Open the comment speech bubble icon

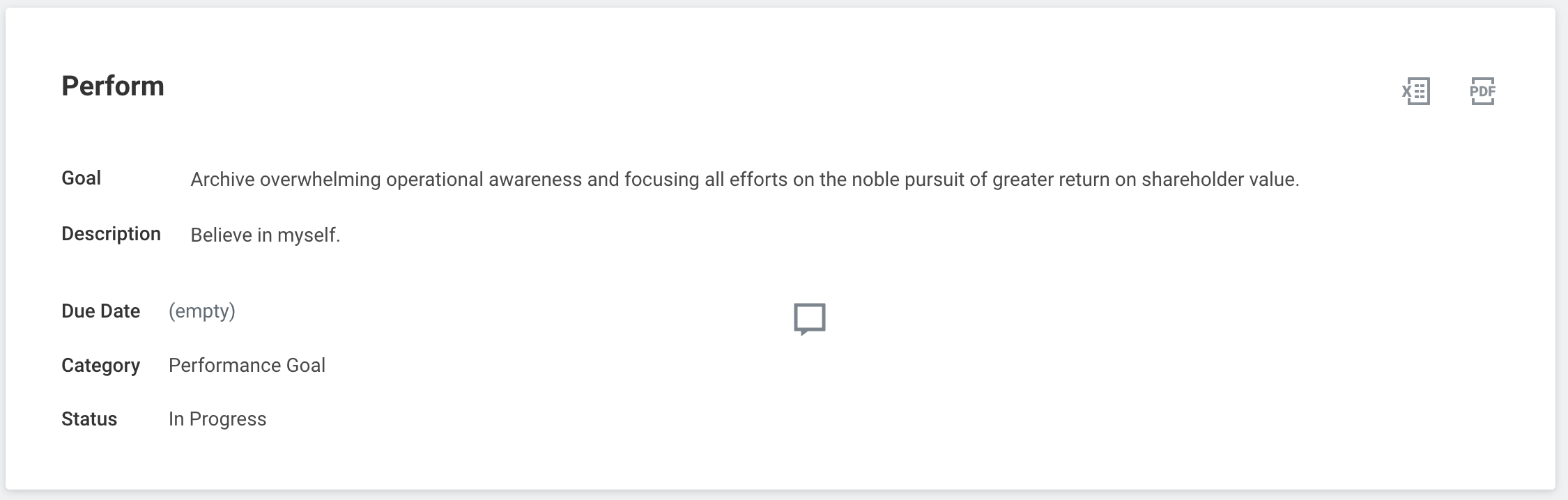click(809, 319)
